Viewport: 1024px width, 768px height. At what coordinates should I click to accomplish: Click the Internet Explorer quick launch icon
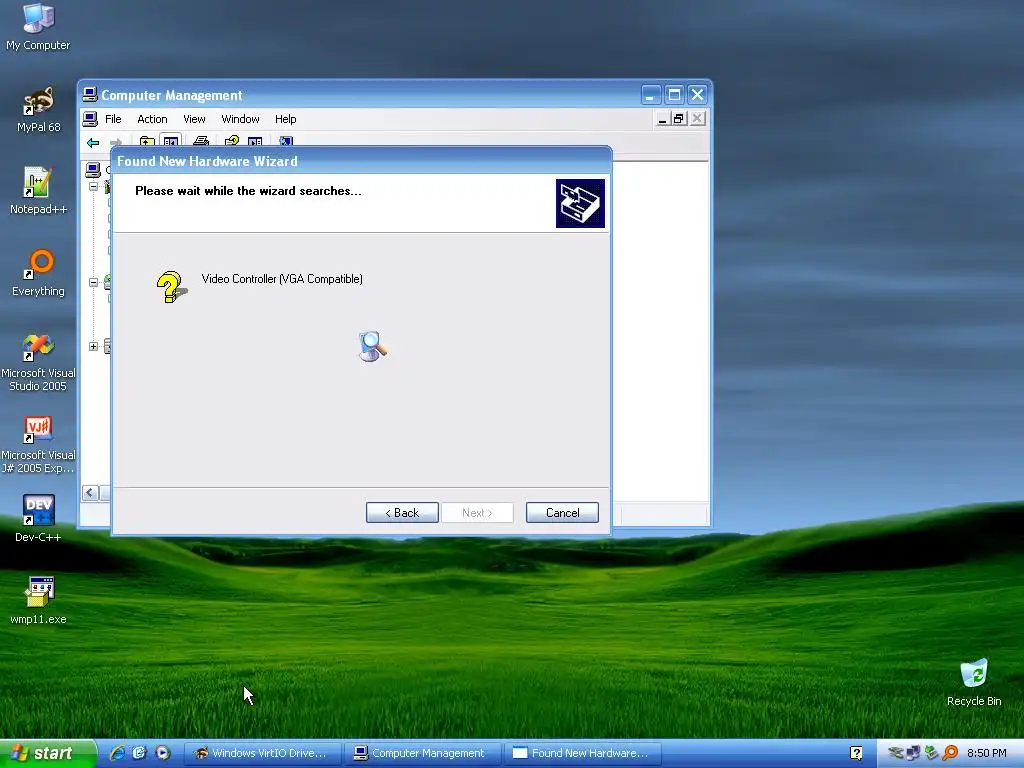tap(118, 753)
